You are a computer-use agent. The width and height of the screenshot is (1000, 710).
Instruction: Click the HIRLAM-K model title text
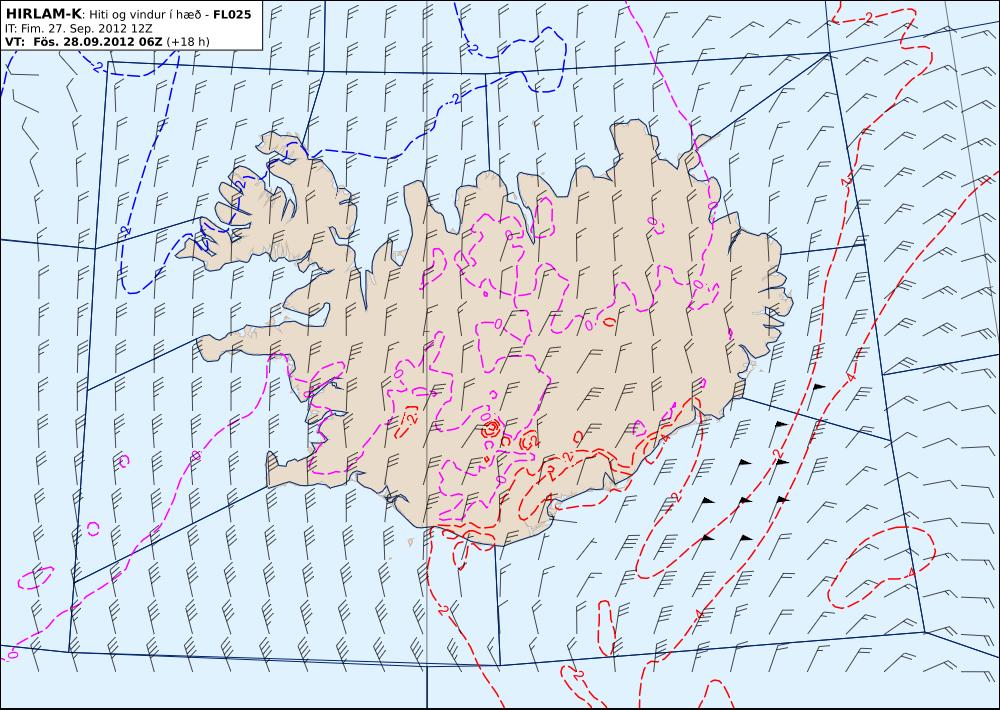point(43,14)
